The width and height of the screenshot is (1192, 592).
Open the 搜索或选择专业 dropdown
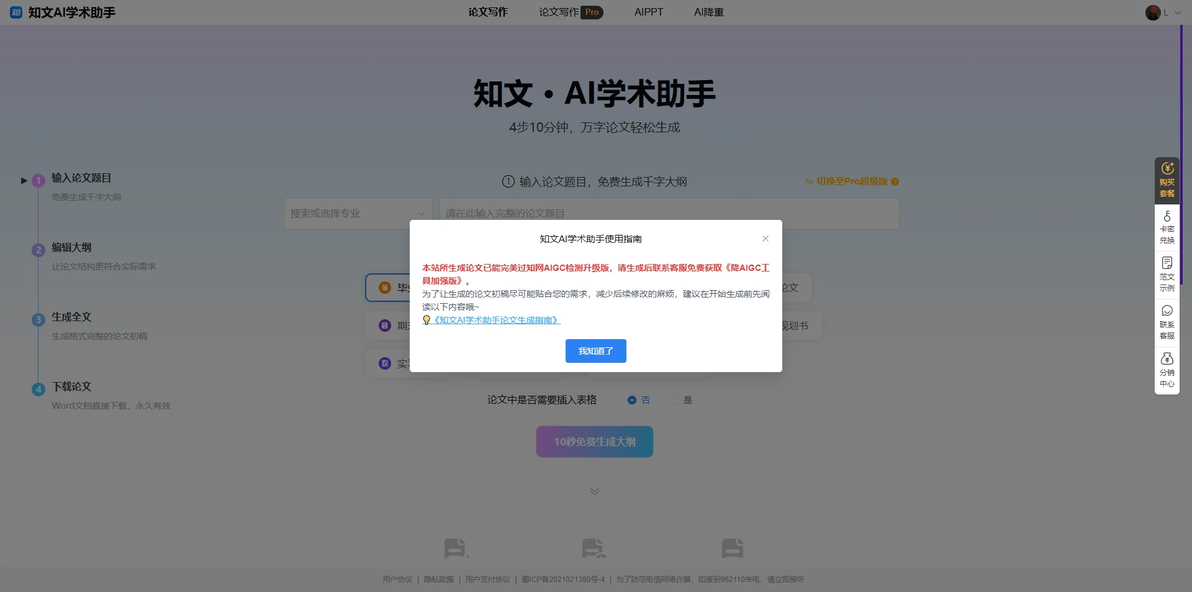pyautogui.click(x=358, y=214)
